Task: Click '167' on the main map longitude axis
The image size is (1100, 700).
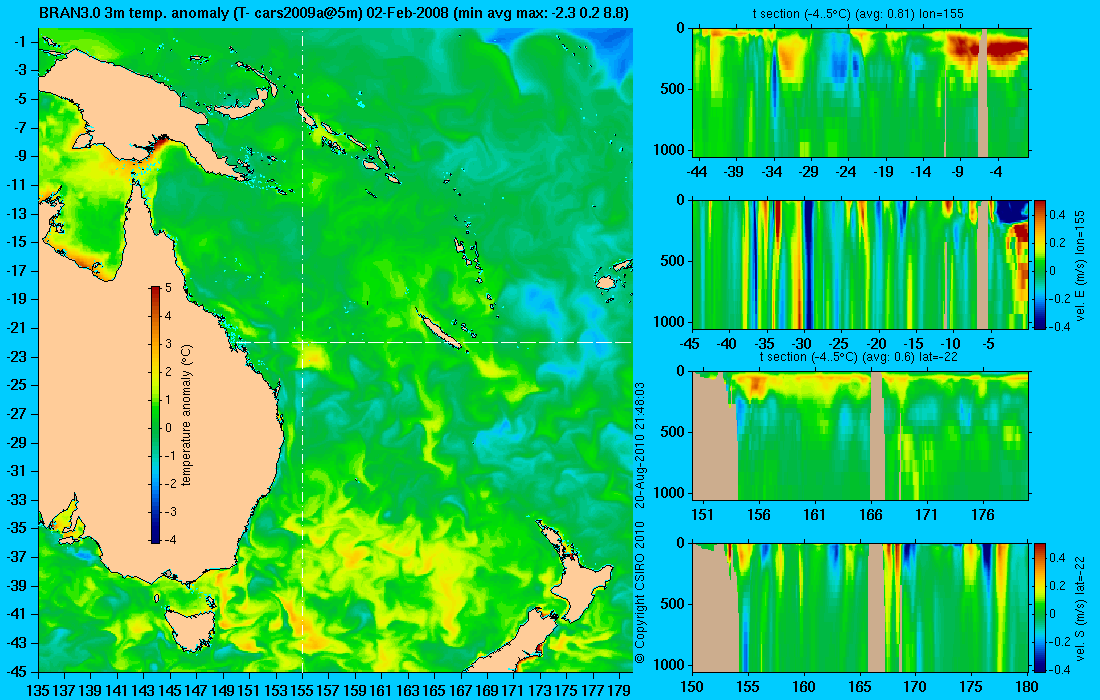Action: click(460, 691)
